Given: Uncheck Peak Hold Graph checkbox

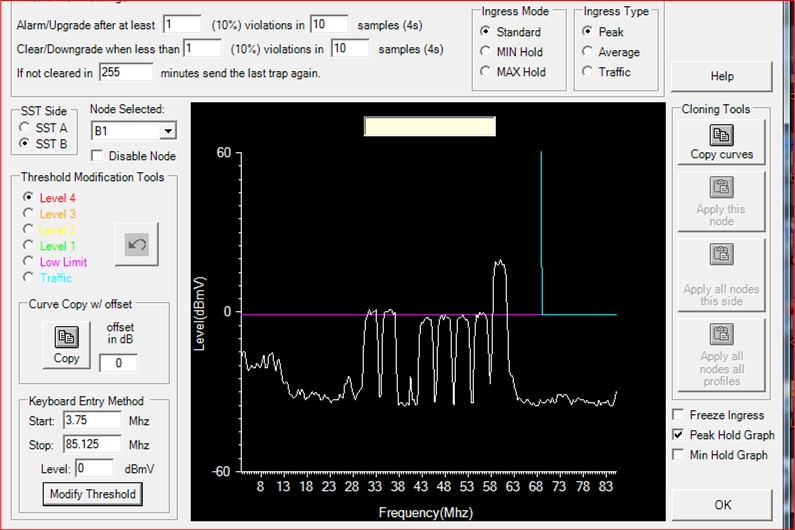Looking at the screenshot, I should click(678, 435).
